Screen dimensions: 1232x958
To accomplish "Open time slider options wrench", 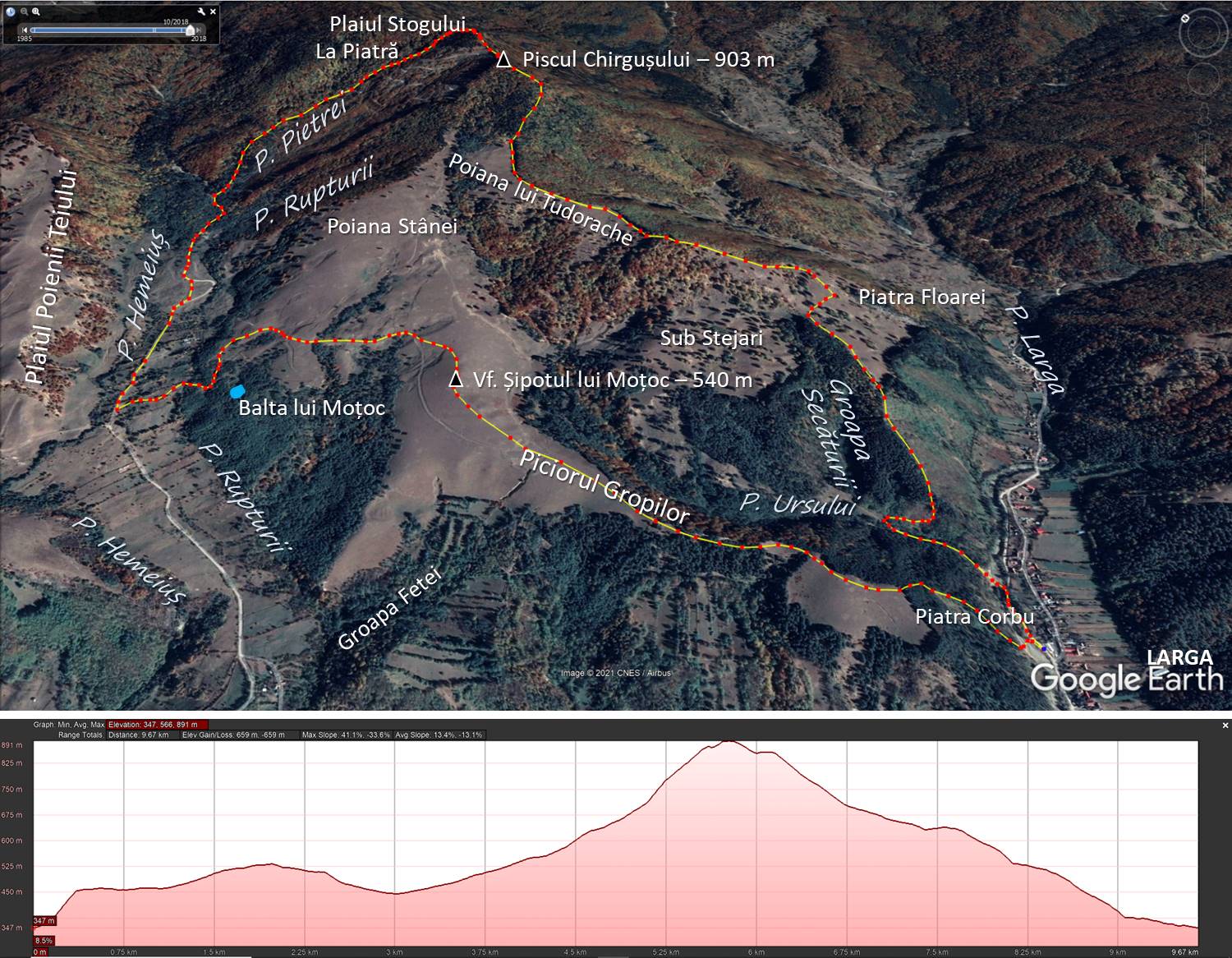I will [201, 12].
